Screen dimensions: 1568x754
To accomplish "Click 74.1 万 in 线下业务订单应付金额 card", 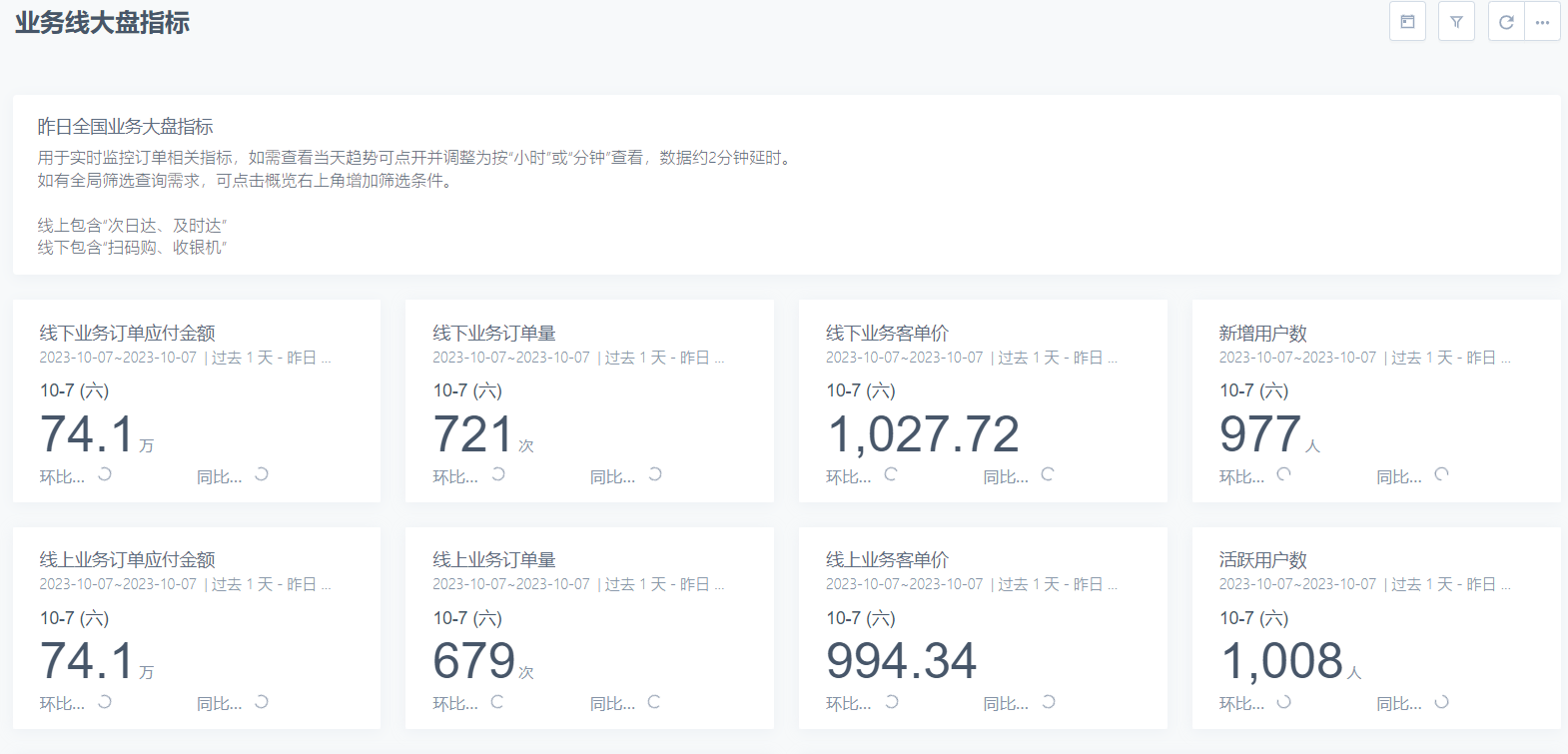I will pyautogui.click(x=97, y=435).
